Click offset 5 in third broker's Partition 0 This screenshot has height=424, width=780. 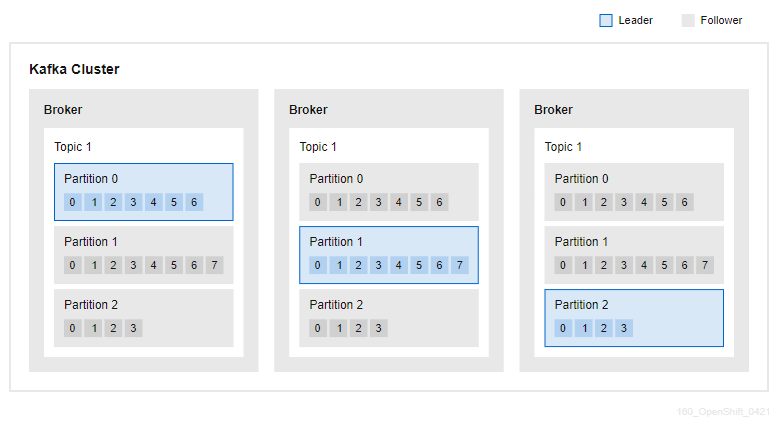click(x=664, y=202)
